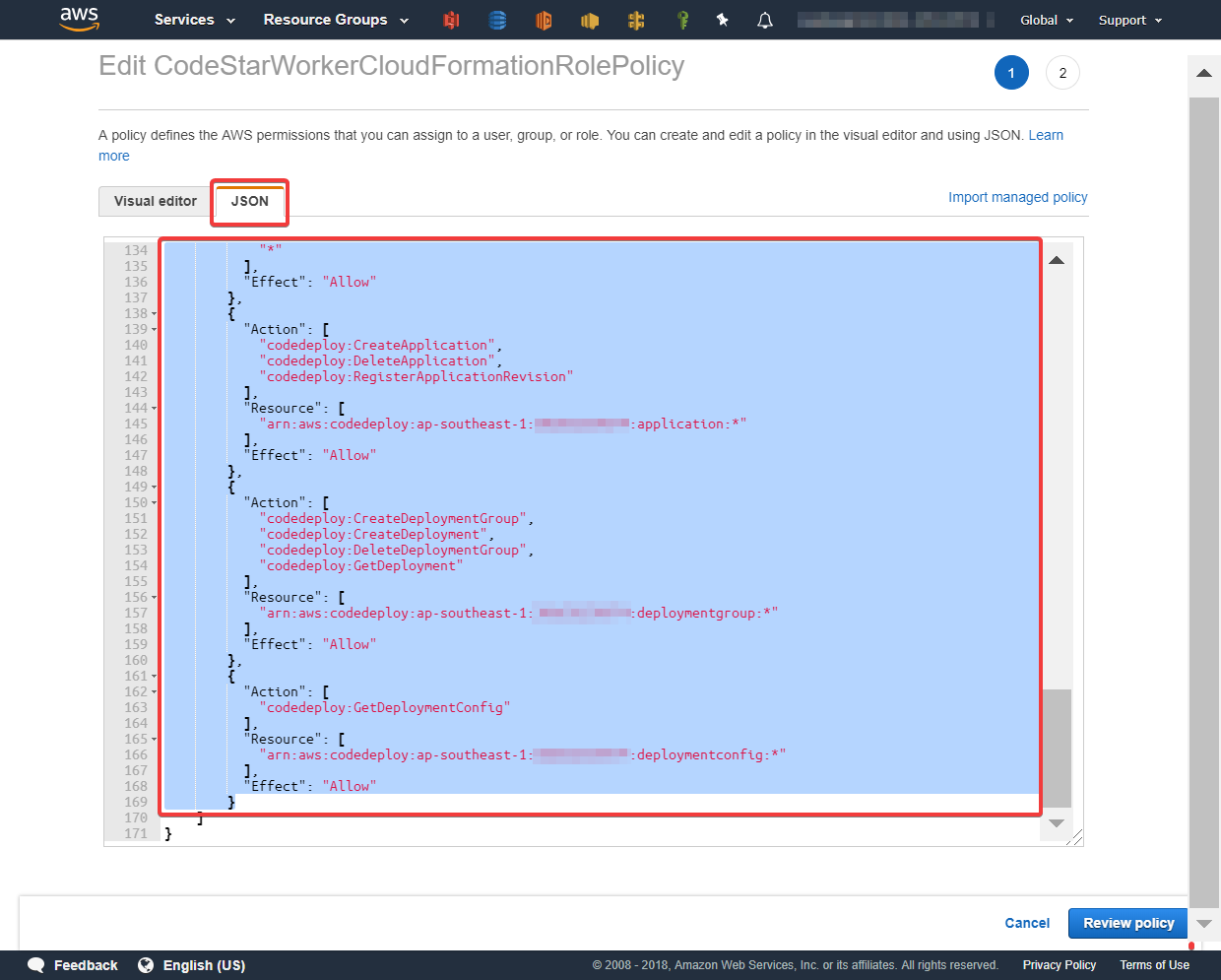Select the JSON tab

click(x=250, y=201)
